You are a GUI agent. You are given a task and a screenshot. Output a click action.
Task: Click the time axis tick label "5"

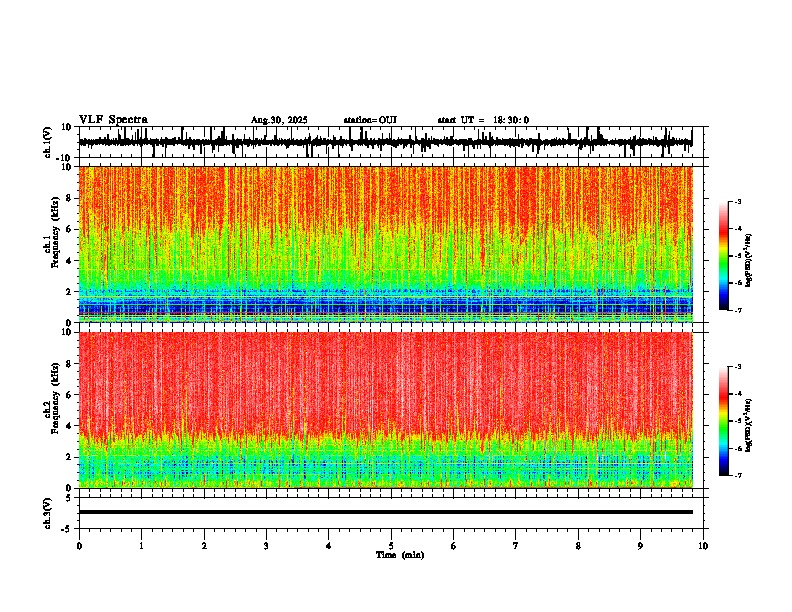[x=391, y=546]
